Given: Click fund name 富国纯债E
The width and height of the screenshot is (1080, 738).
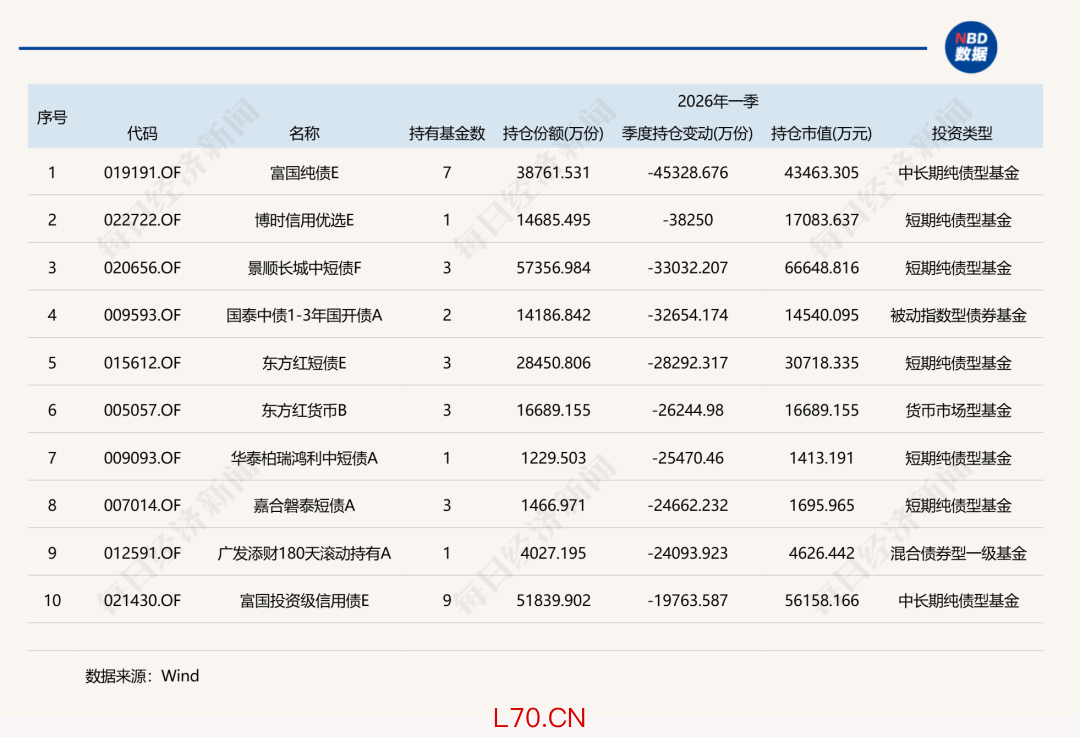Looking at the screenshot, I should click(304, 172).
